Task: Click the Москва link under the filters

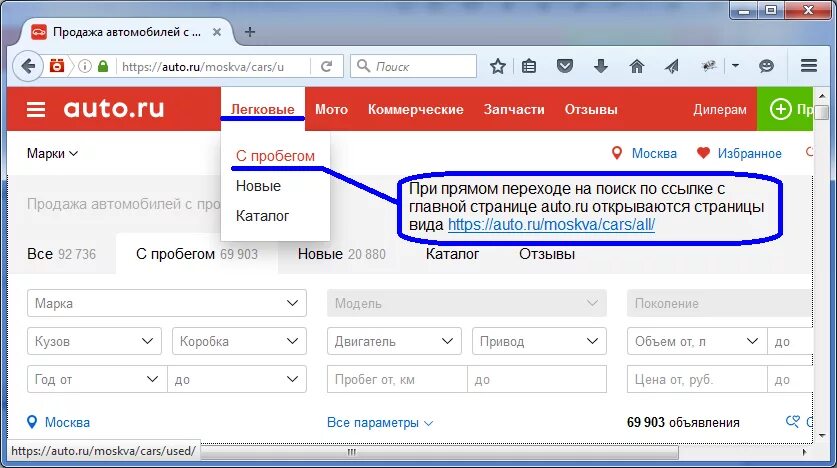Action: (x=67, y=423)
